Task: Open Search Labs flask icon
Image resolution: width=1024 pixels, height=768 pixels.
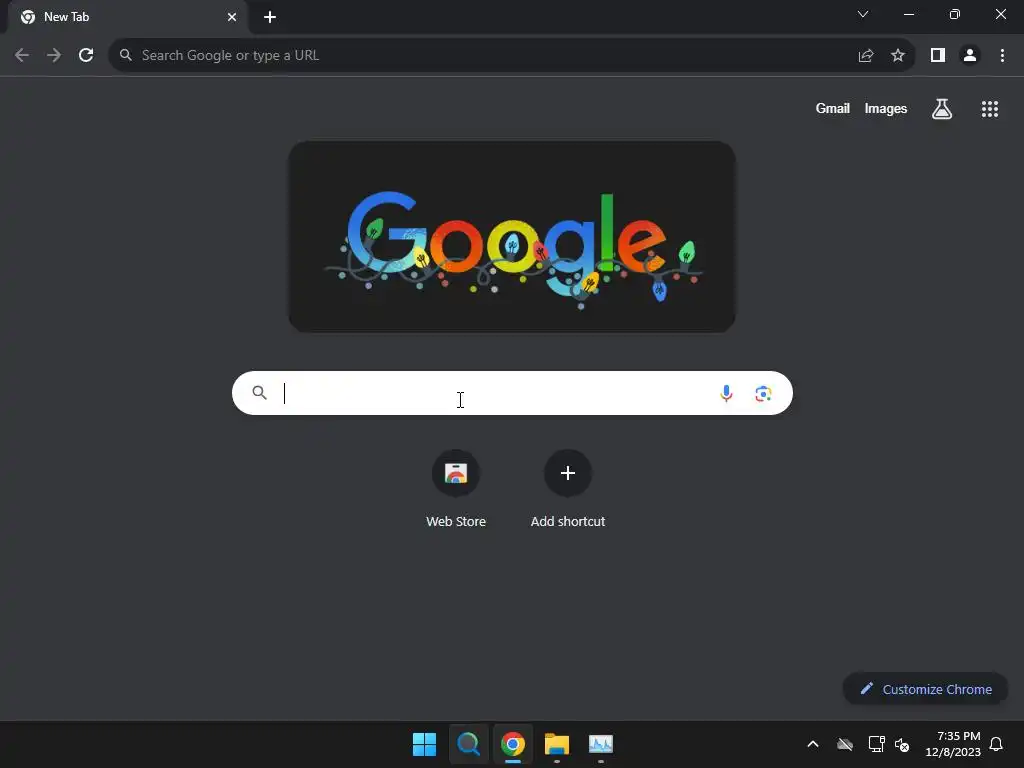Action: click(x=942, y=108)
